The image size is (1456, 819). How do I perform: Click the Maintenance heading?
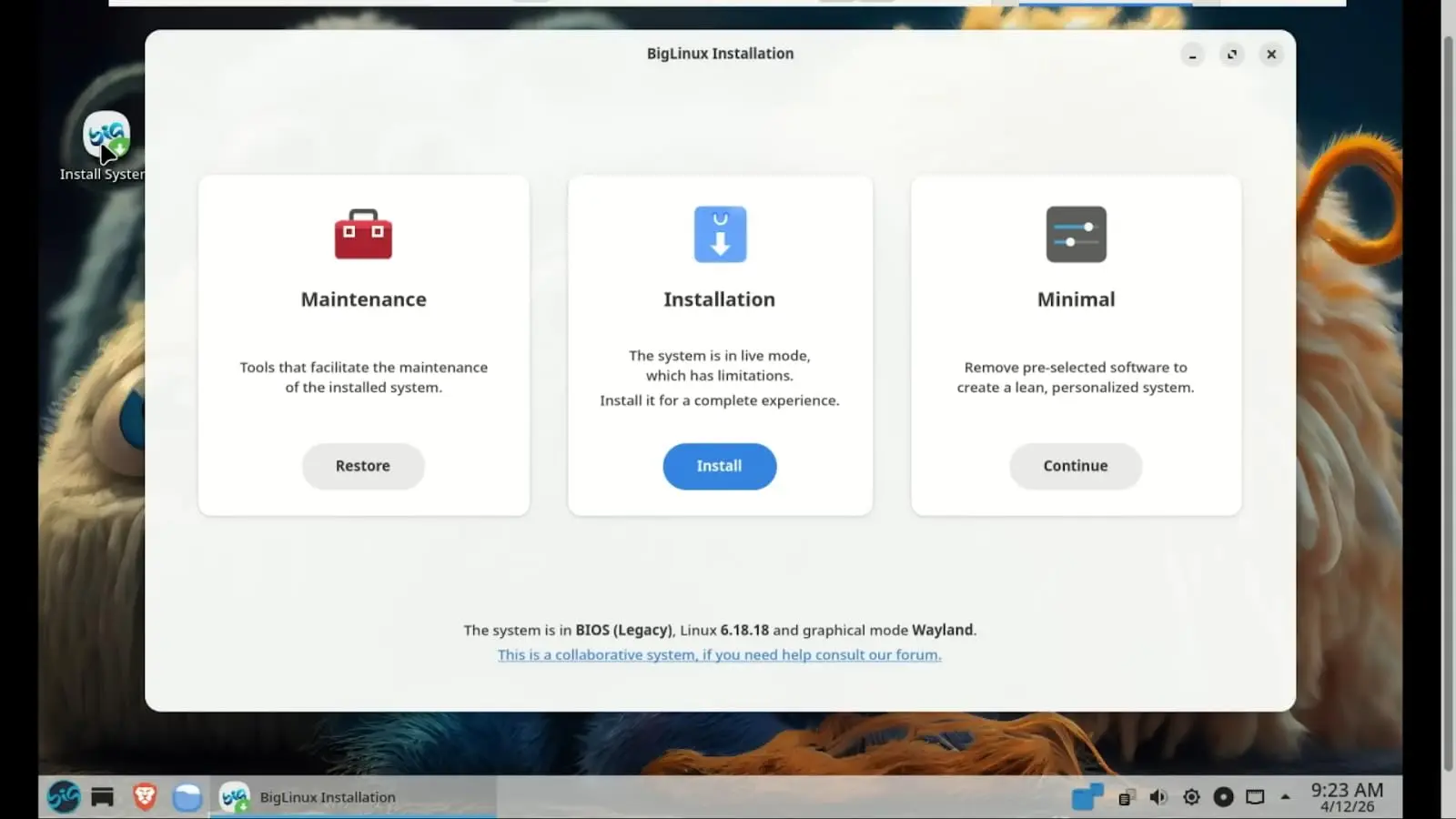pyautogui.click(x=363, y=299)
